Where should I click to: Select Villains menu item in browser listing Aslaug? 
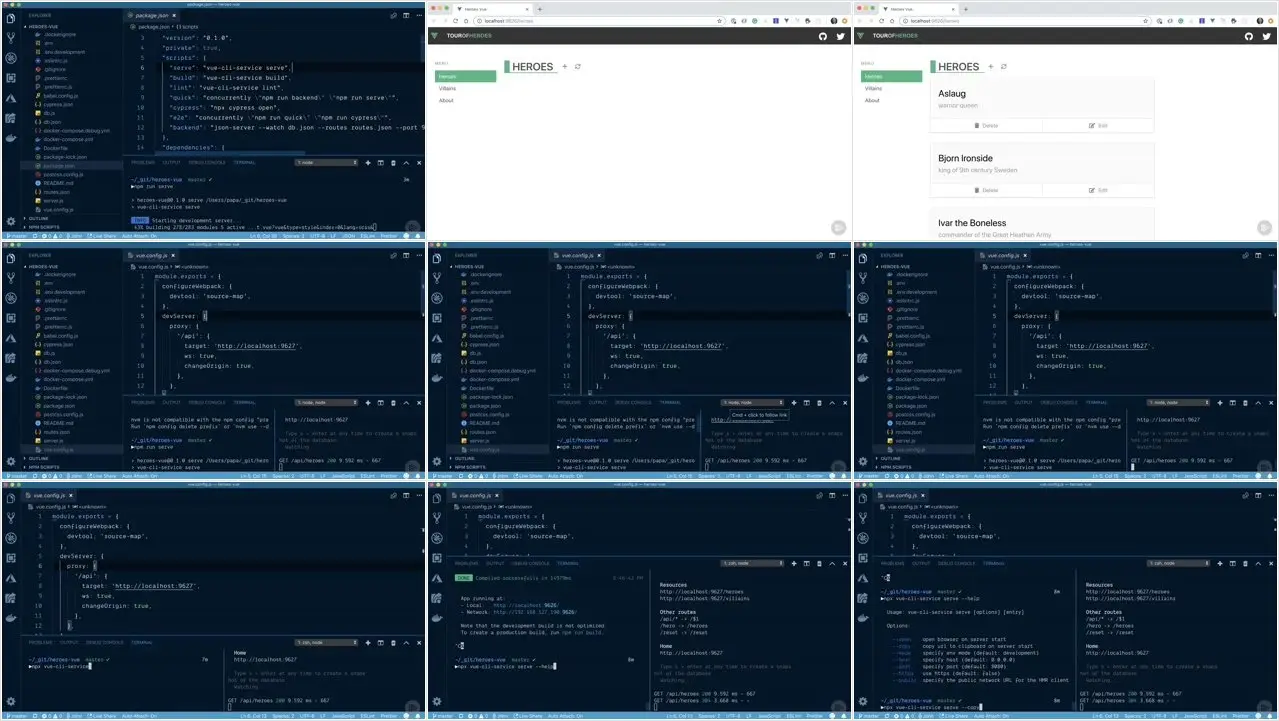pyautogui.click(x=875, y=88)
